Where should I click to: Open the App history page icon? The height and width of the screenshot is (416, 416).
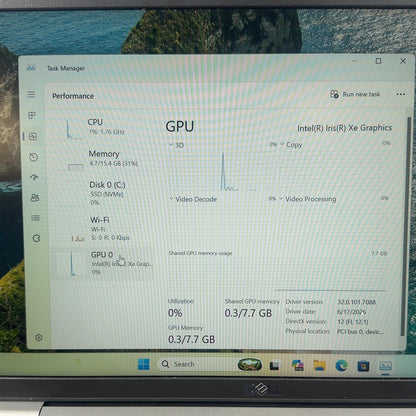coord(34,157)
